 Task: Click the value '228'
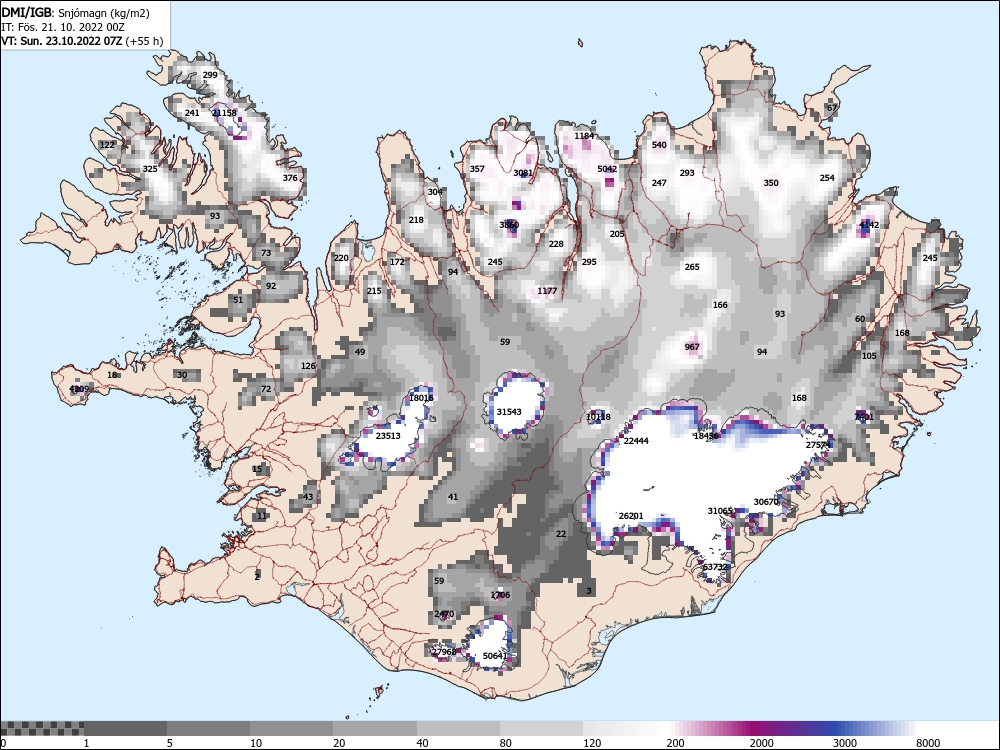556,244
